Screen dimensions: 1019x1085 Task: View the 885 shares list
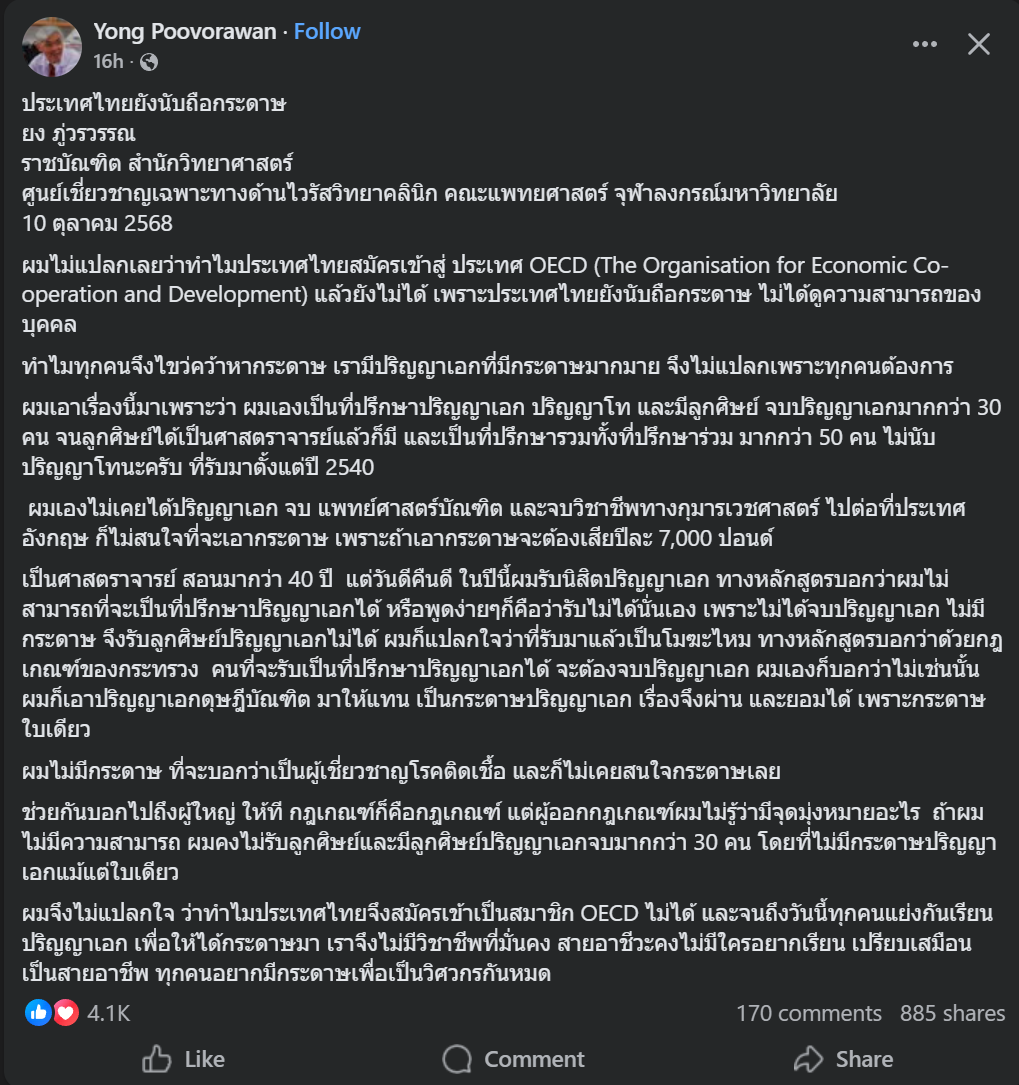point(952,1013)
